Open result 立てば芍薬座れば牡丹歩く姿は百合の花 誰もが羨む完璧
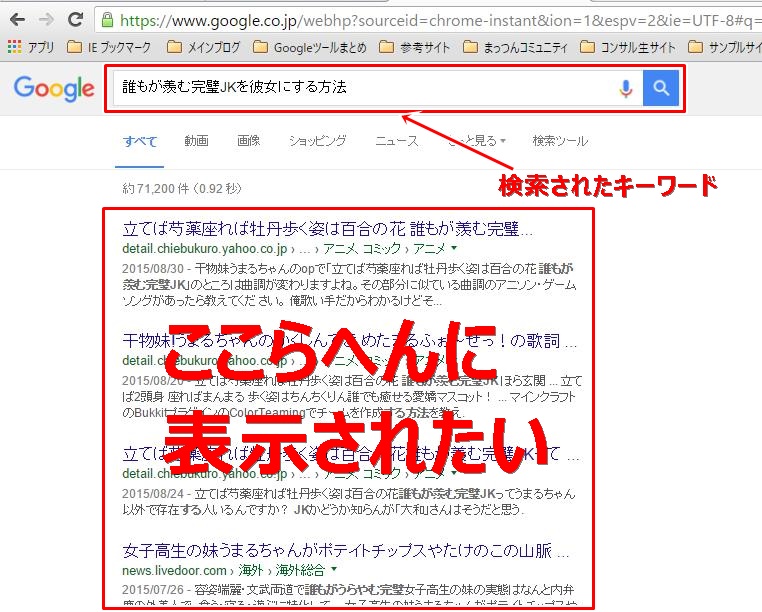The image size is (762, 612). point(328,228)
